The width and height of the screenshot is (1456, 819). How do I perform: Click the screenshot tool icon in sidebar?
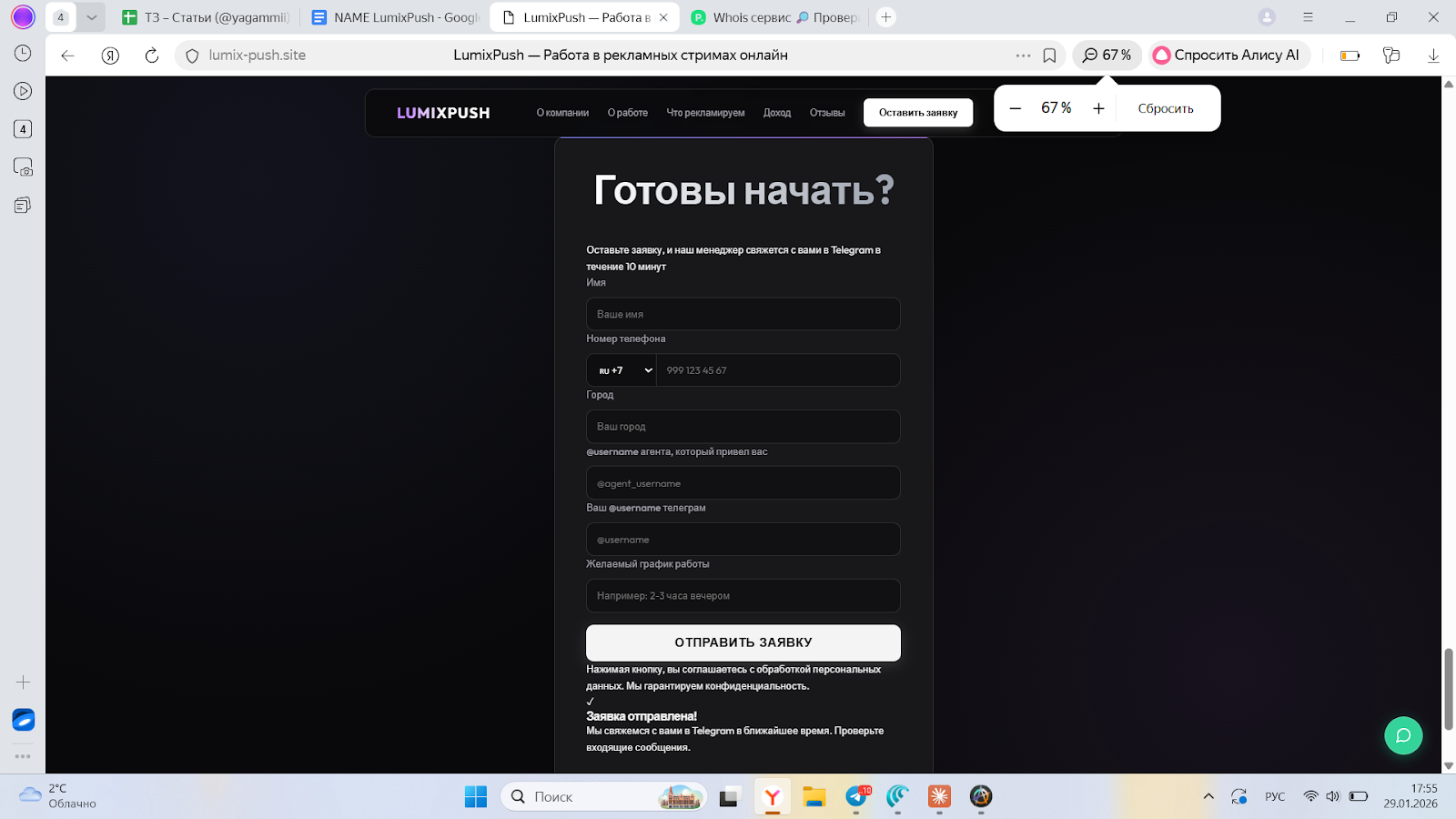click(23, 167)
